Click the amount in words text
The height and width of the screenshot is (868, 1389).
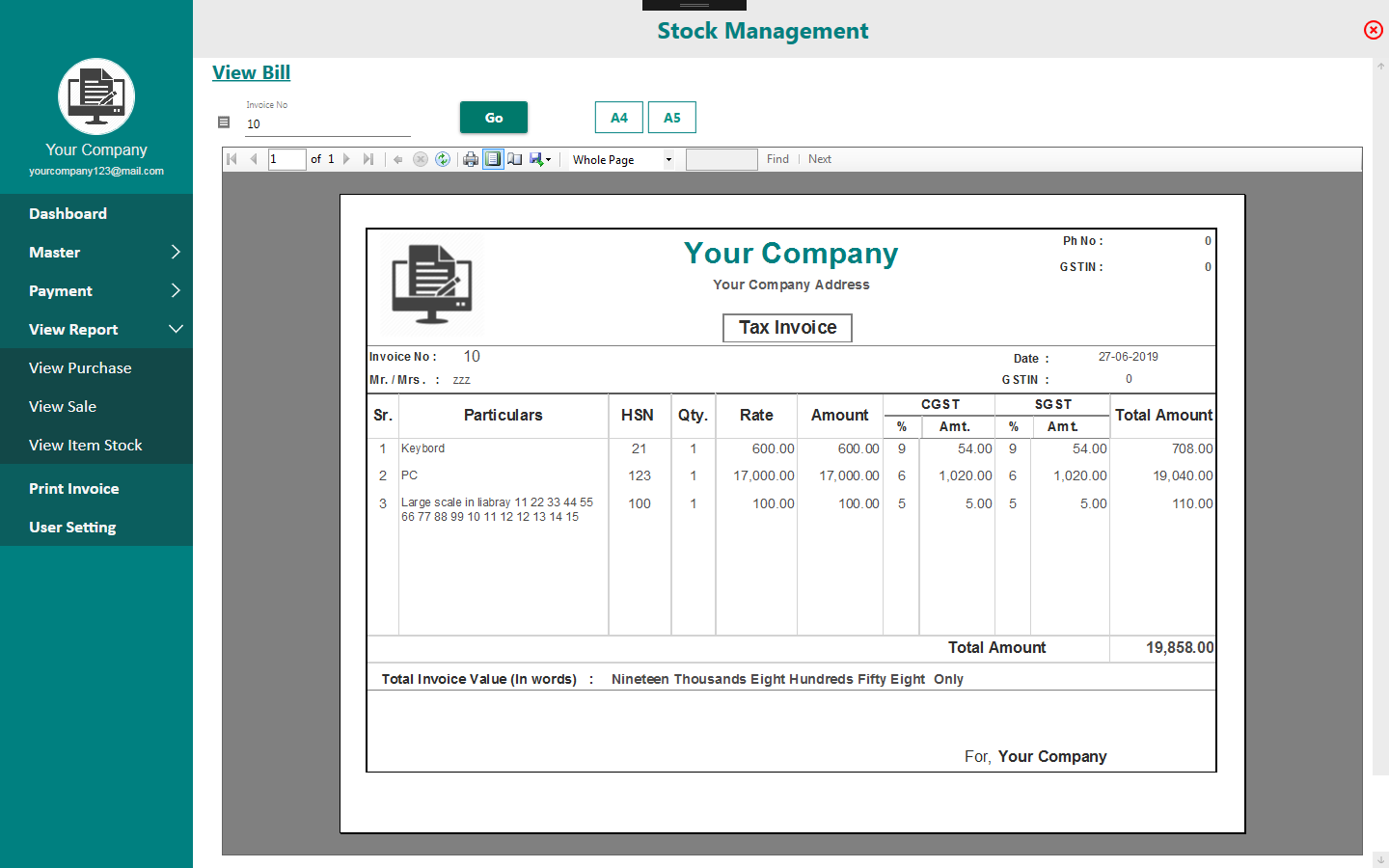(x=787, y=679)
